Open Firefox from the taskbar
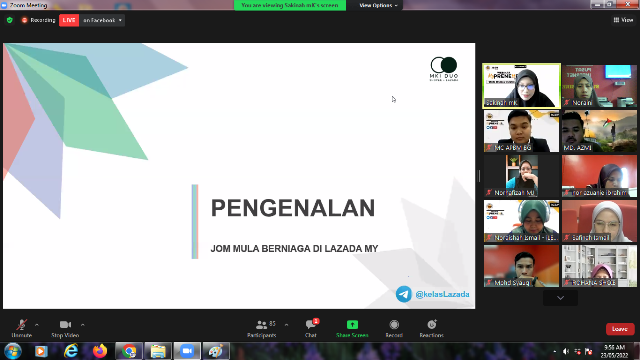The image size is (640, 360). tap(100, 351)
